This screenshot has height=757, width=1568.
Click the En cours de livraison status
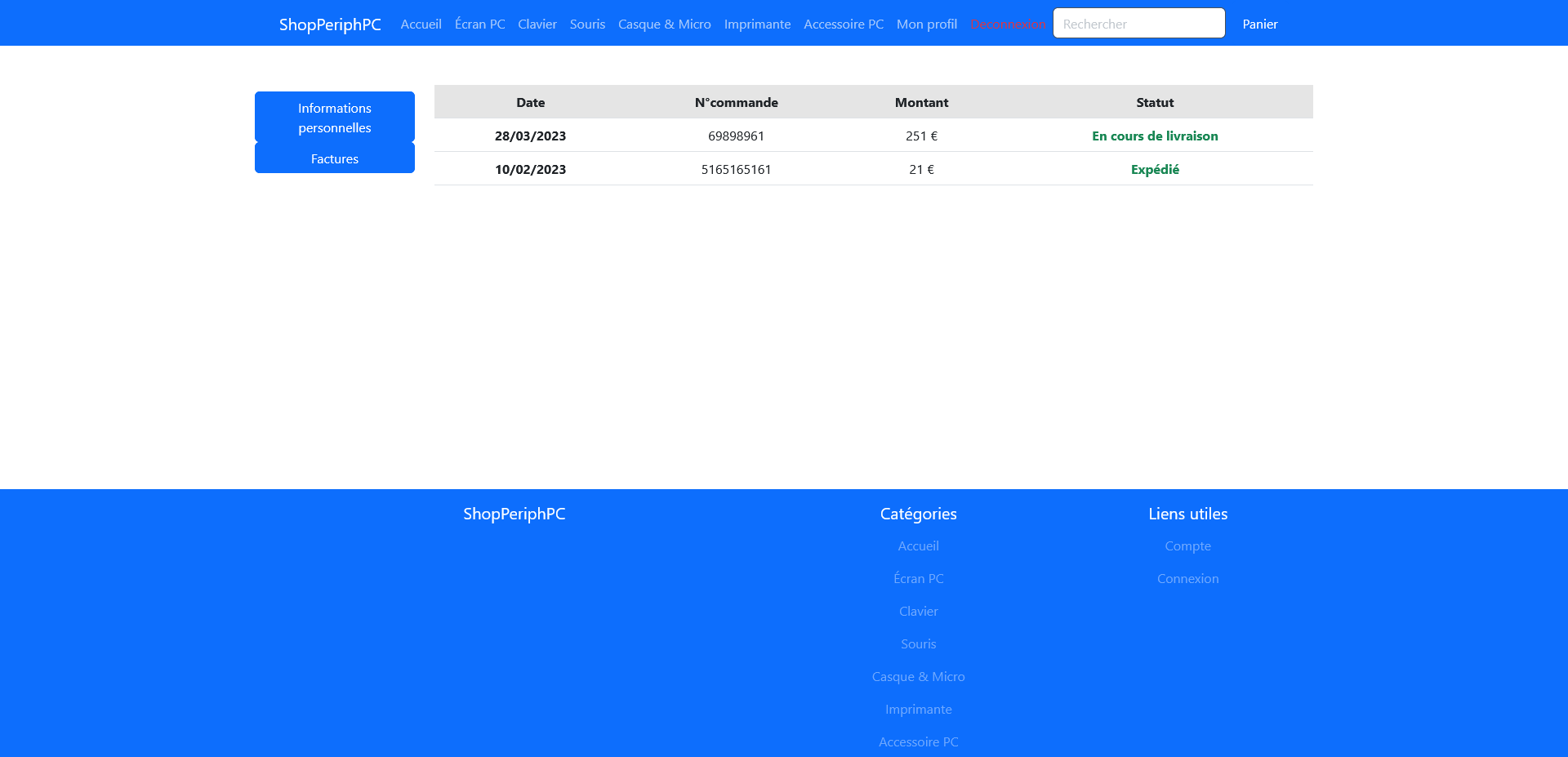point(1155,136)
